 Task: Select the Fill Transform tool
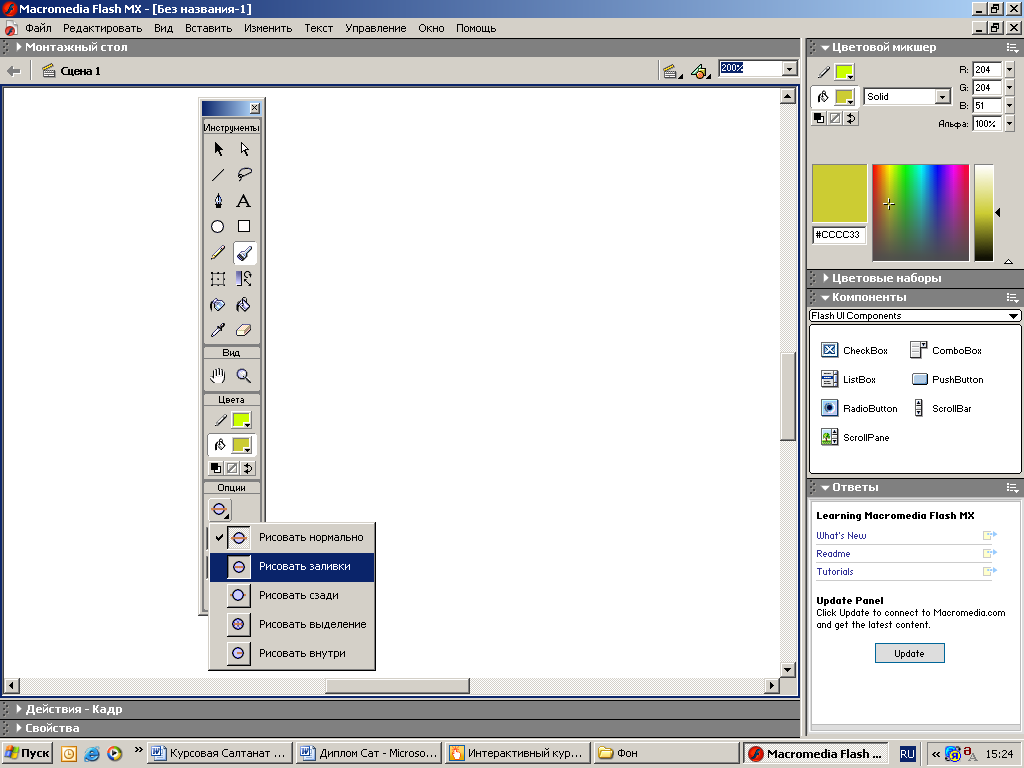click(x=244, y=279)
